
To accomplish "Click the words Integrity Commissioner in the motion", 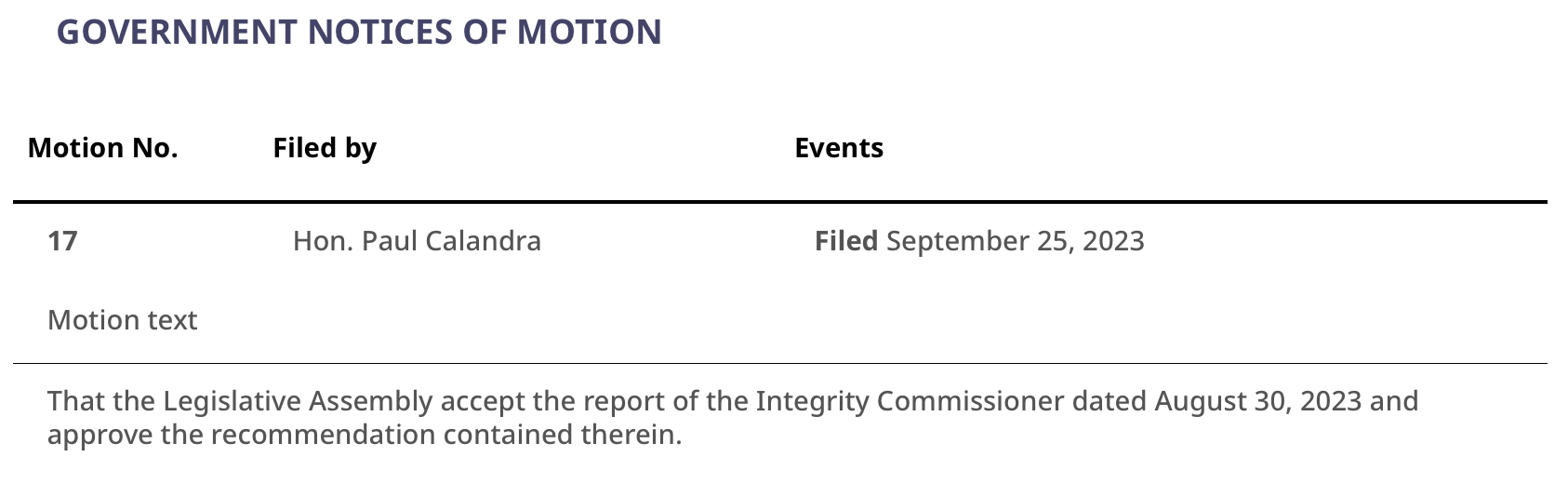I will pyautogui.click(x=910, y=401).
